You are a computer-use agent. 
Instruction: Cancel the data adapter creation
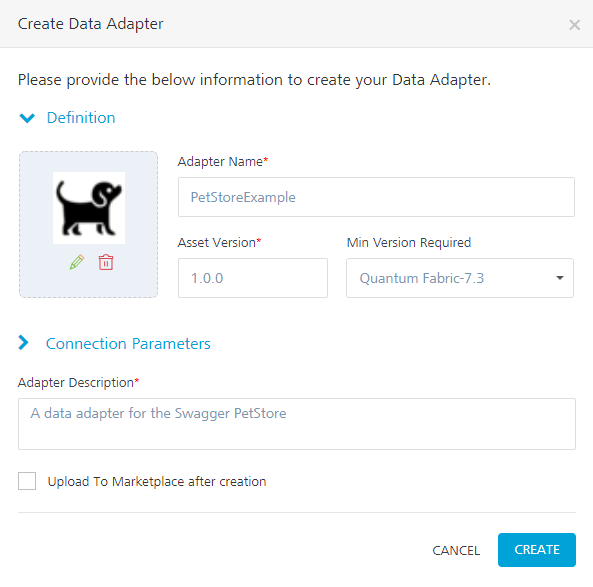pos(456,550)
